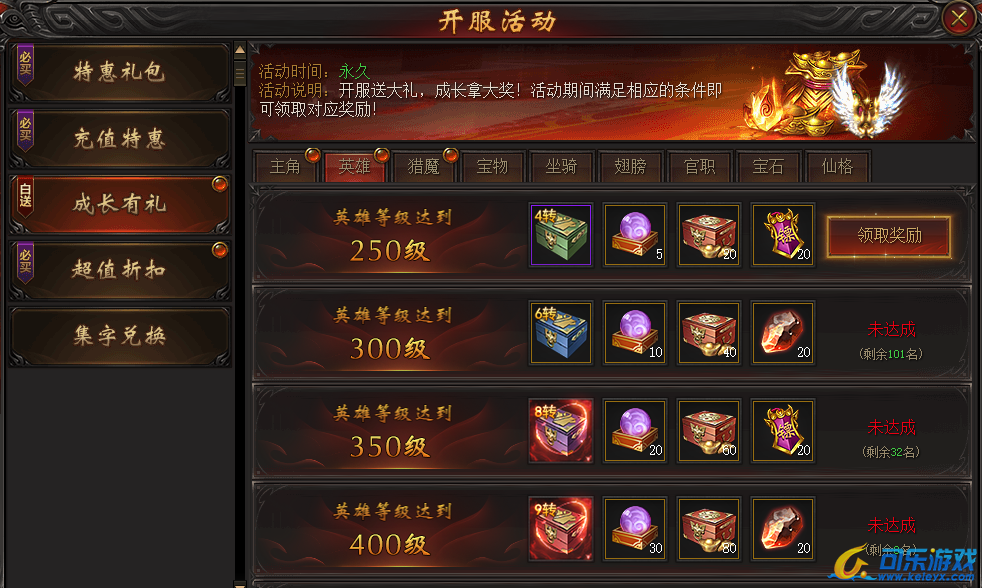Switch to the 猎魔 tab
The height and width of the screenshot is (588, 982).
[423, 167]
